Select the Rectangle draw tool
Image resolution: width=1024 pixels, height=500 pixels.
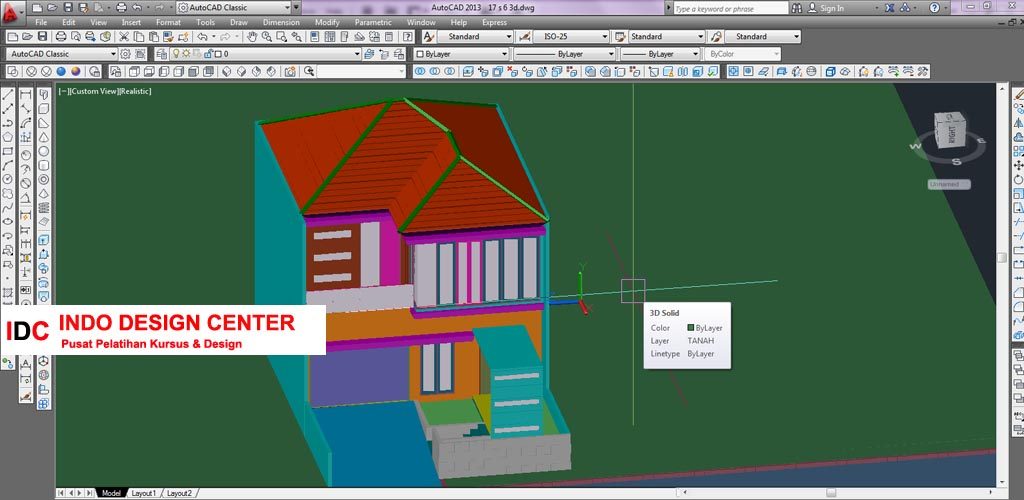[x=8, y=151]
